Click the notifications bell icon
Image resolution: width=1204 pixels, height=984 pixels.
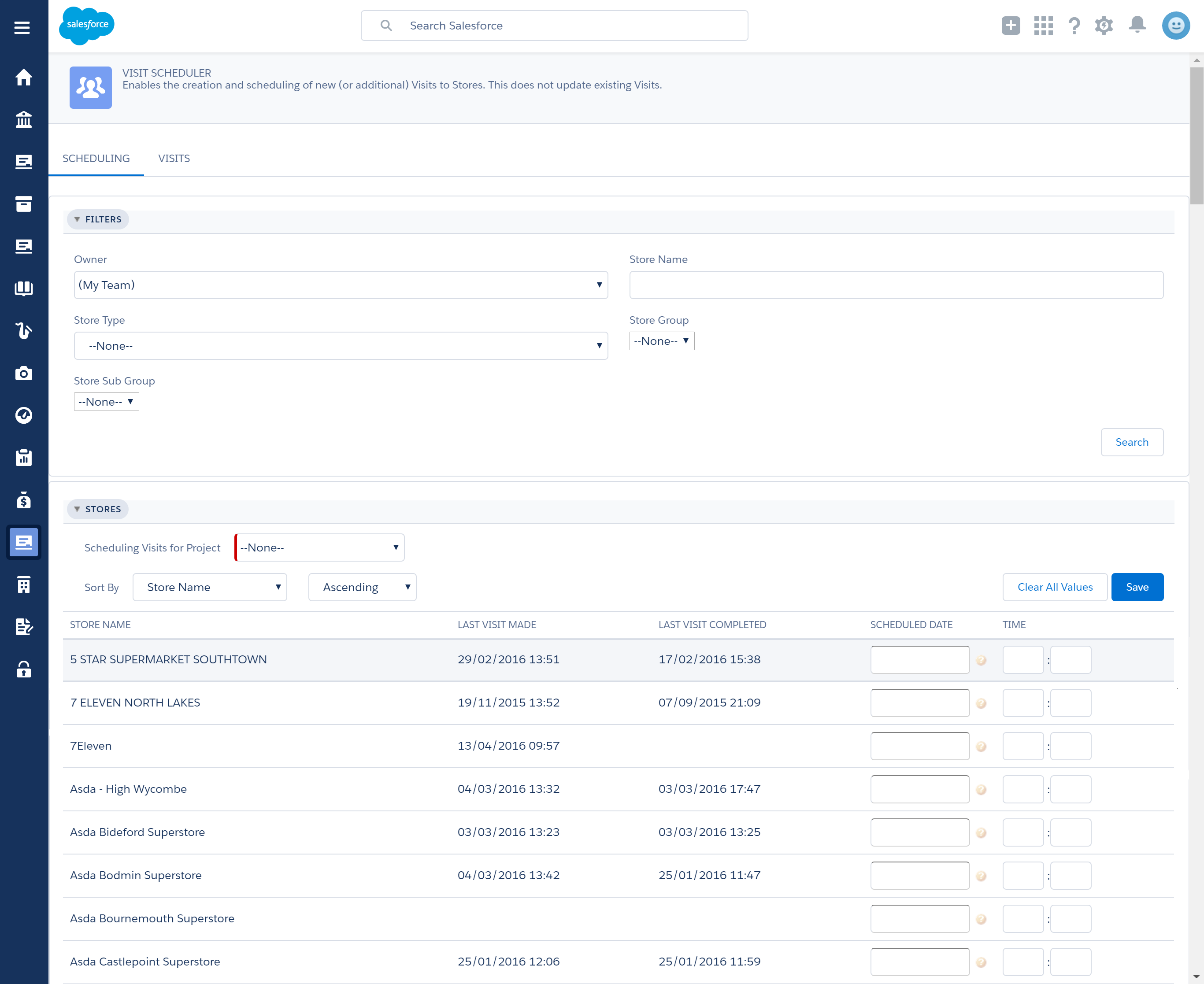1137,25
